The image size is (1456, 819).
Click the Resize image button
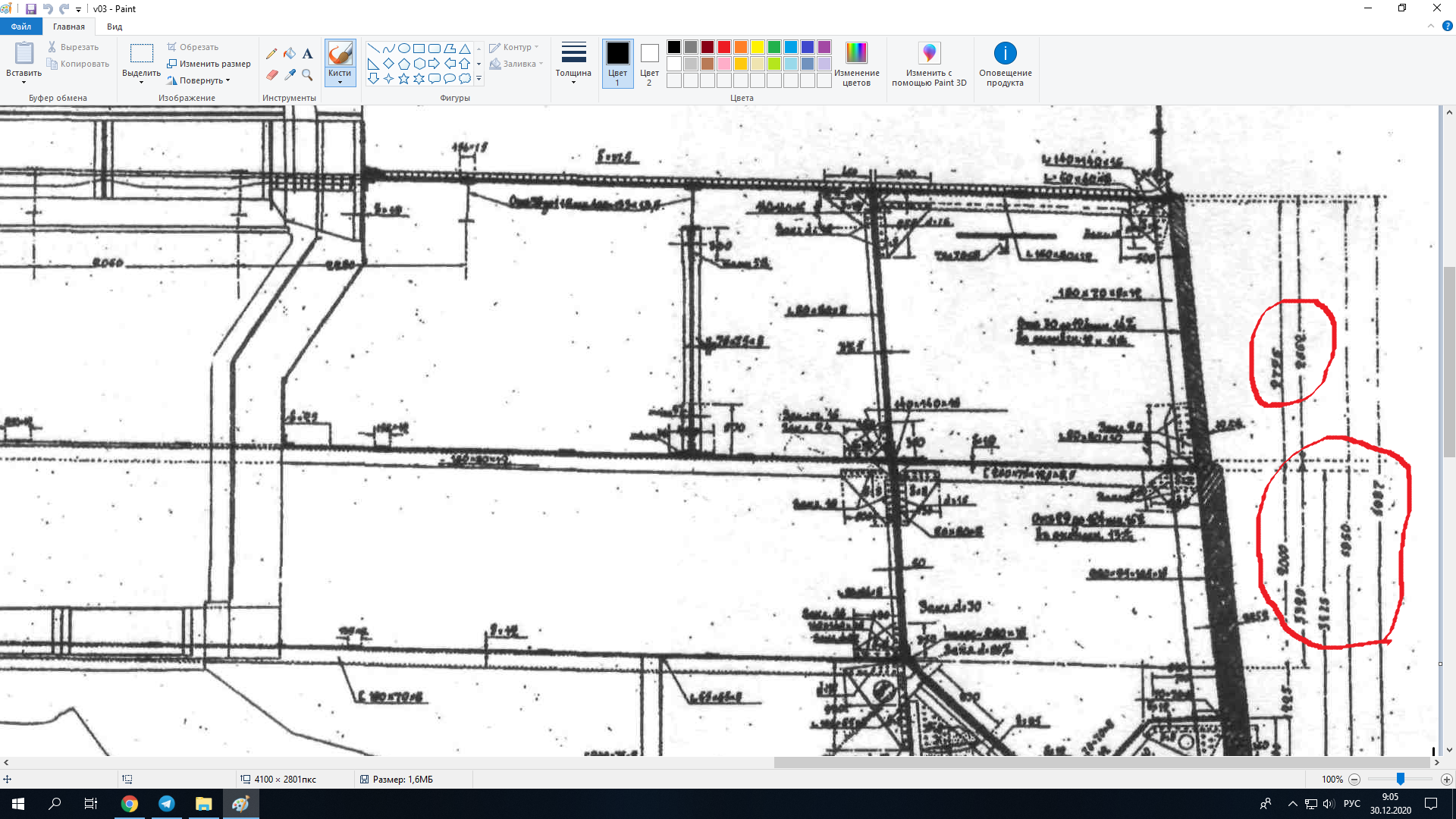(x=209, y=64)
